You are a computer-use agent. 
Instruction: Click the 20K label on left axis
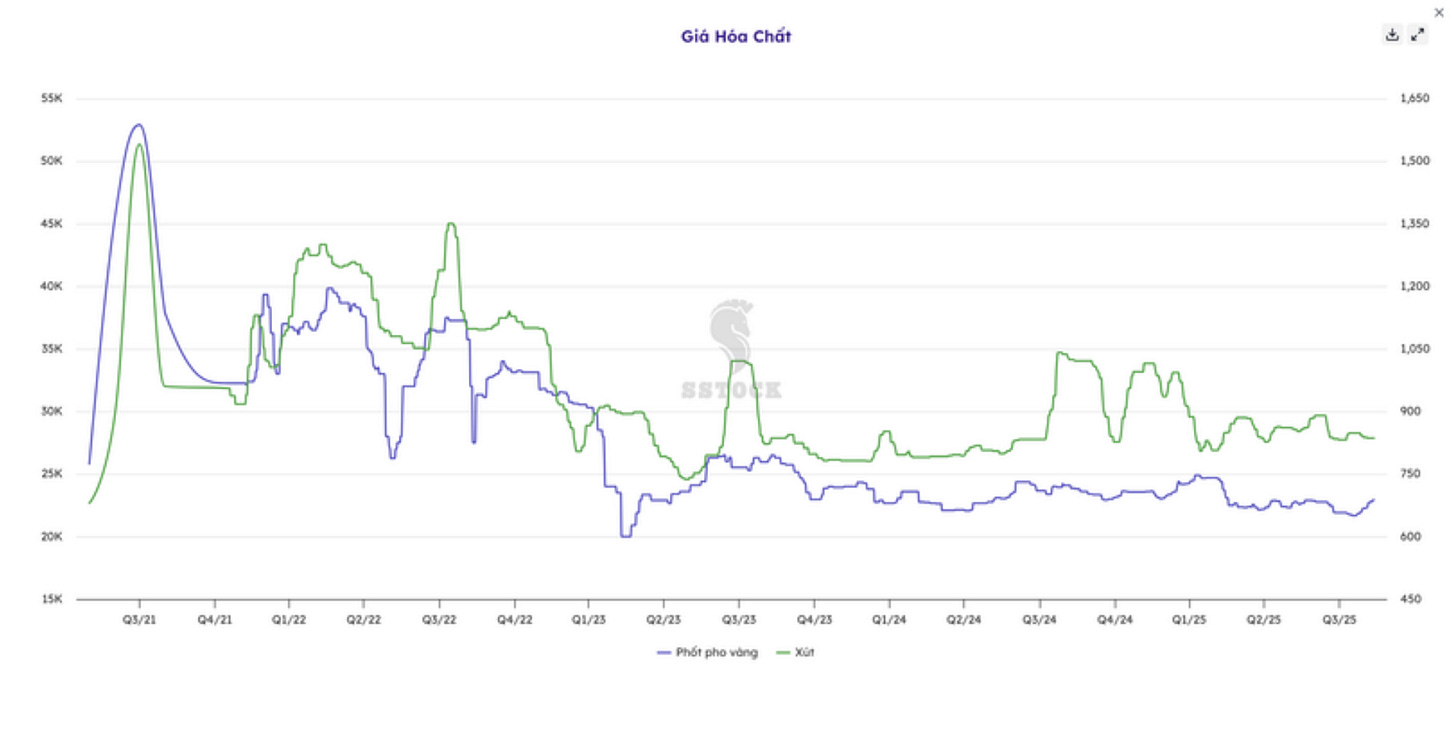52,537
